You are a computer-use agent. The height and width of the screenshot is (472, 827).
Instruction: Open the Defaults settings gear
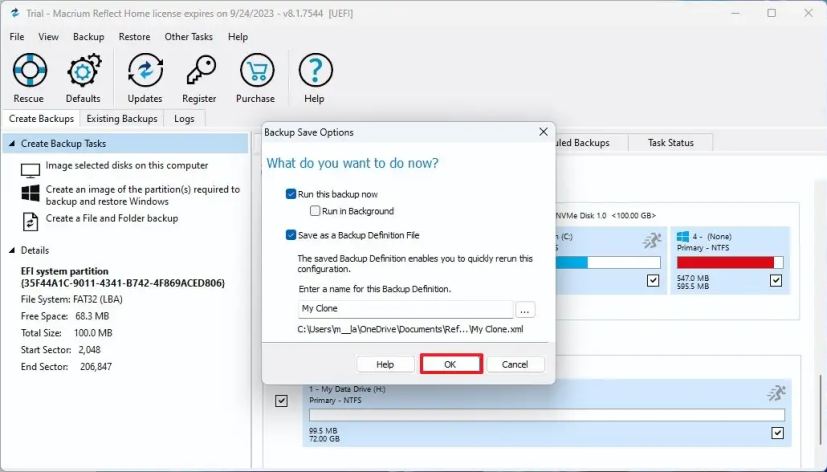pos(83,70)
